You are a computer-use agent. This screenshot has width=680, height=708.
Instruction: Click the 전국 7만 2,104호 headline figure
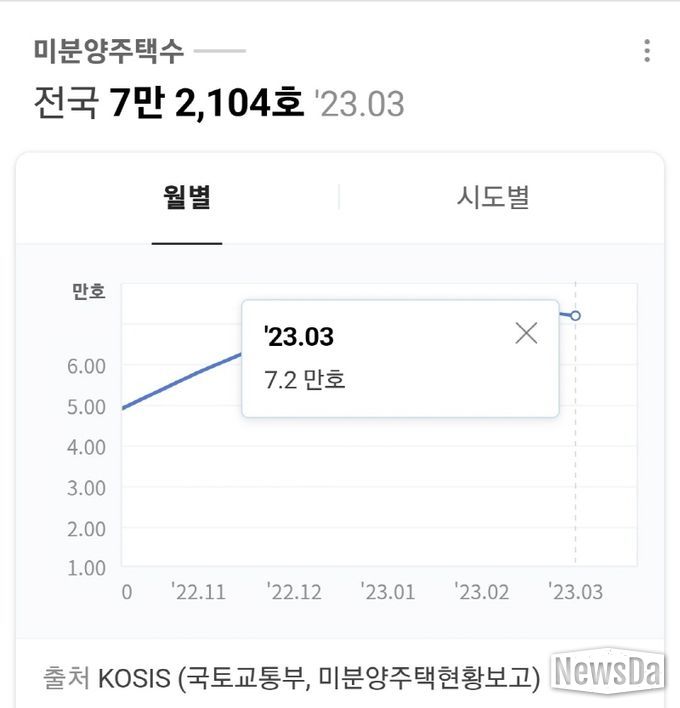tap(169, 103)
